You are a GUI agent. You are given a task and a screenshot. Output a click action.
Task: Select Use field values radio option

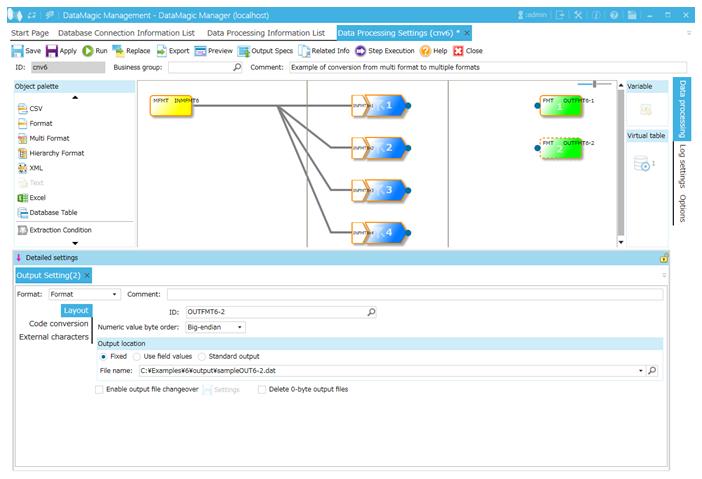[138, 356]
